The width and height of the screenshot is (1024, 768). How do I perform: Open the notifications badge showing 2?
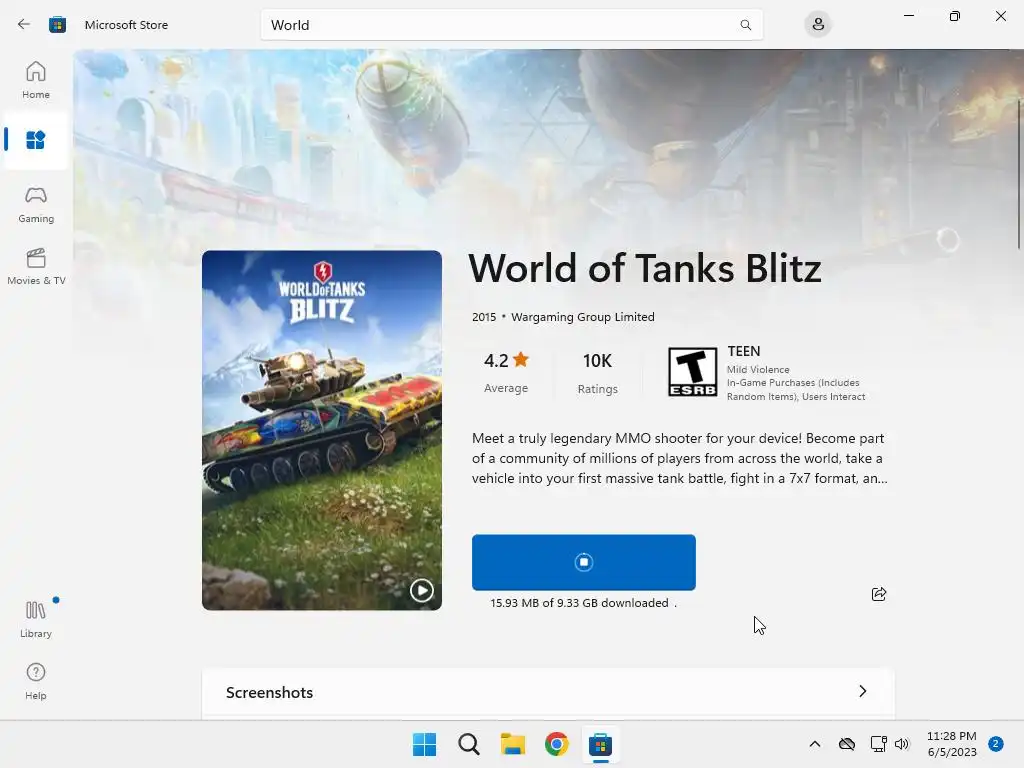point(995,744)
